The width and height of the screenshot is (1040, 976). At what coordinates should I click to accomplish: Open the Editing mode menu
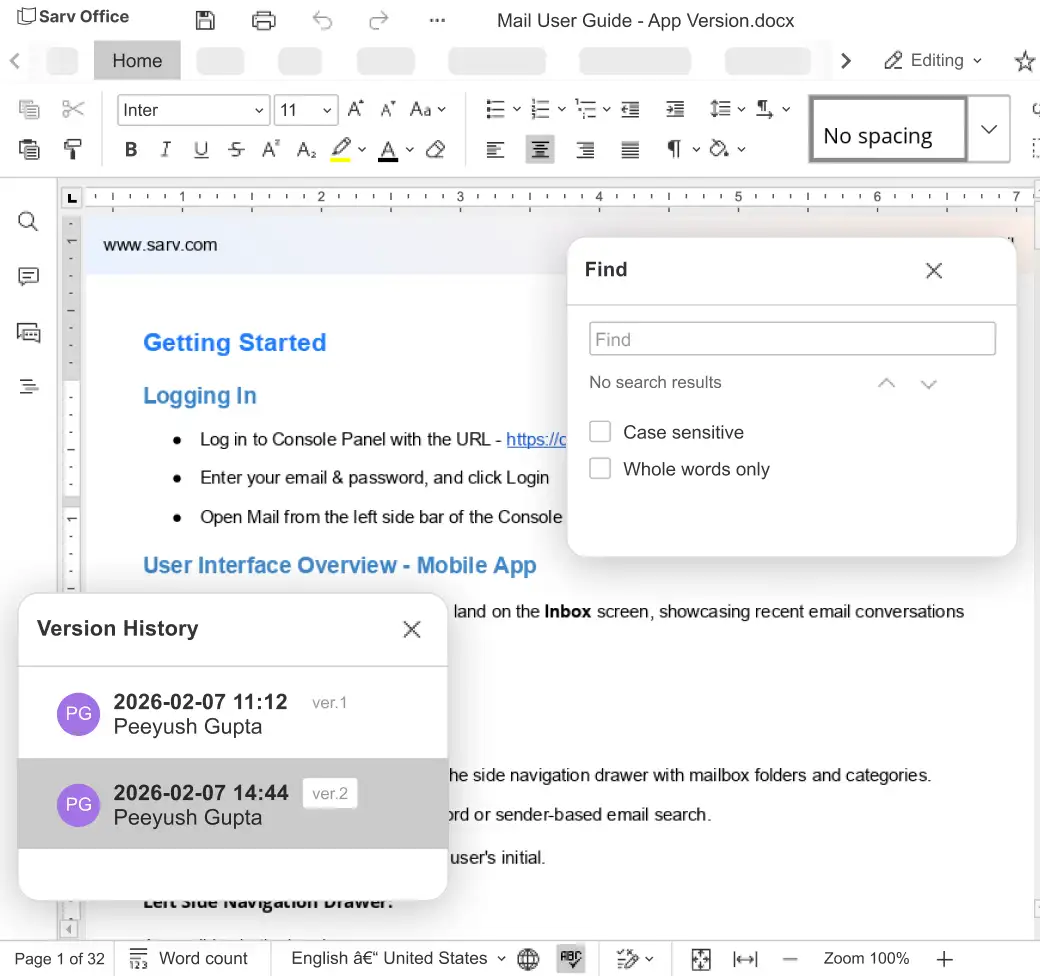tap(933, 60)
